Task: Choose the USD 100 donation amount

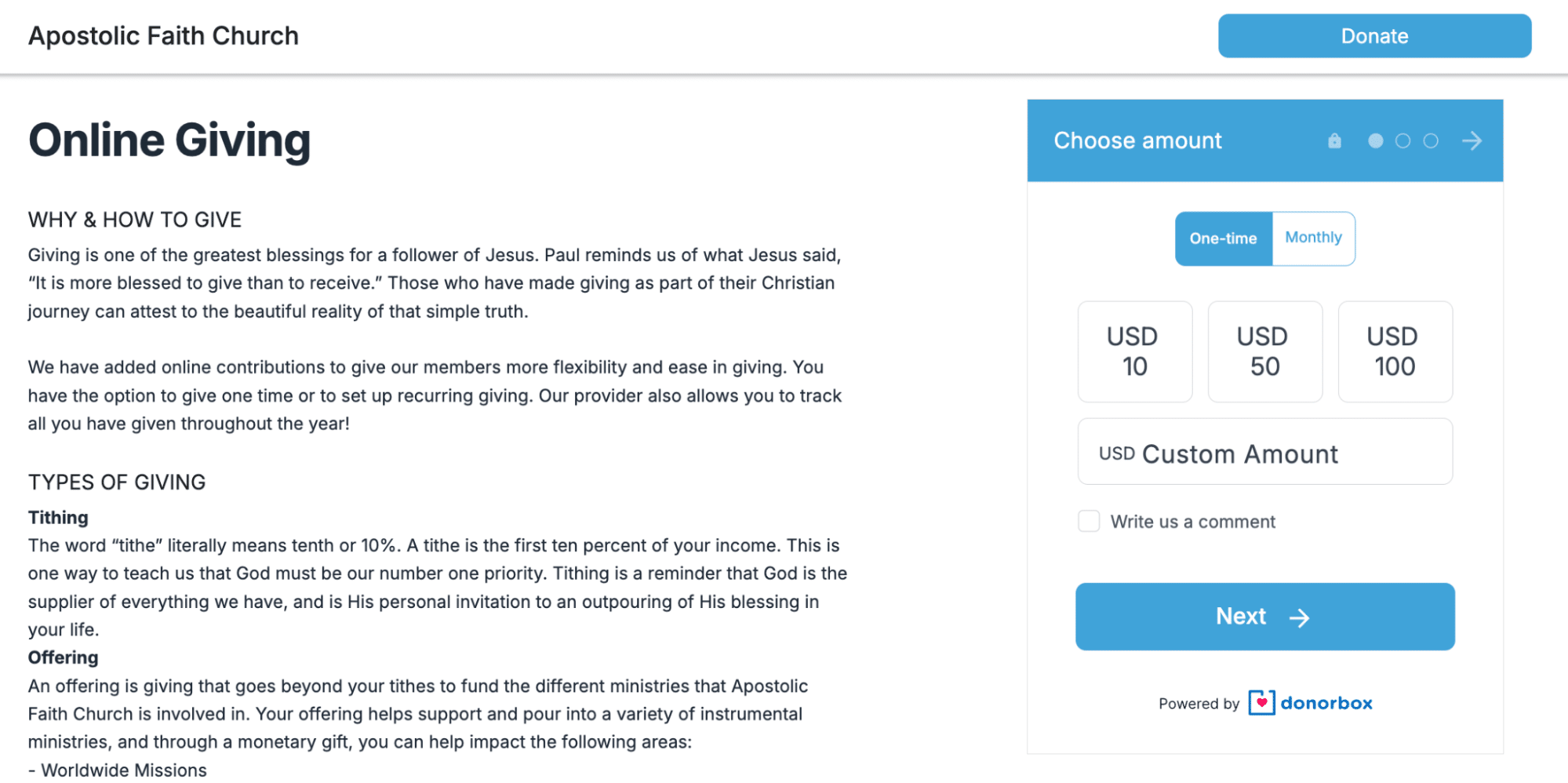Action: [1395, 351]
